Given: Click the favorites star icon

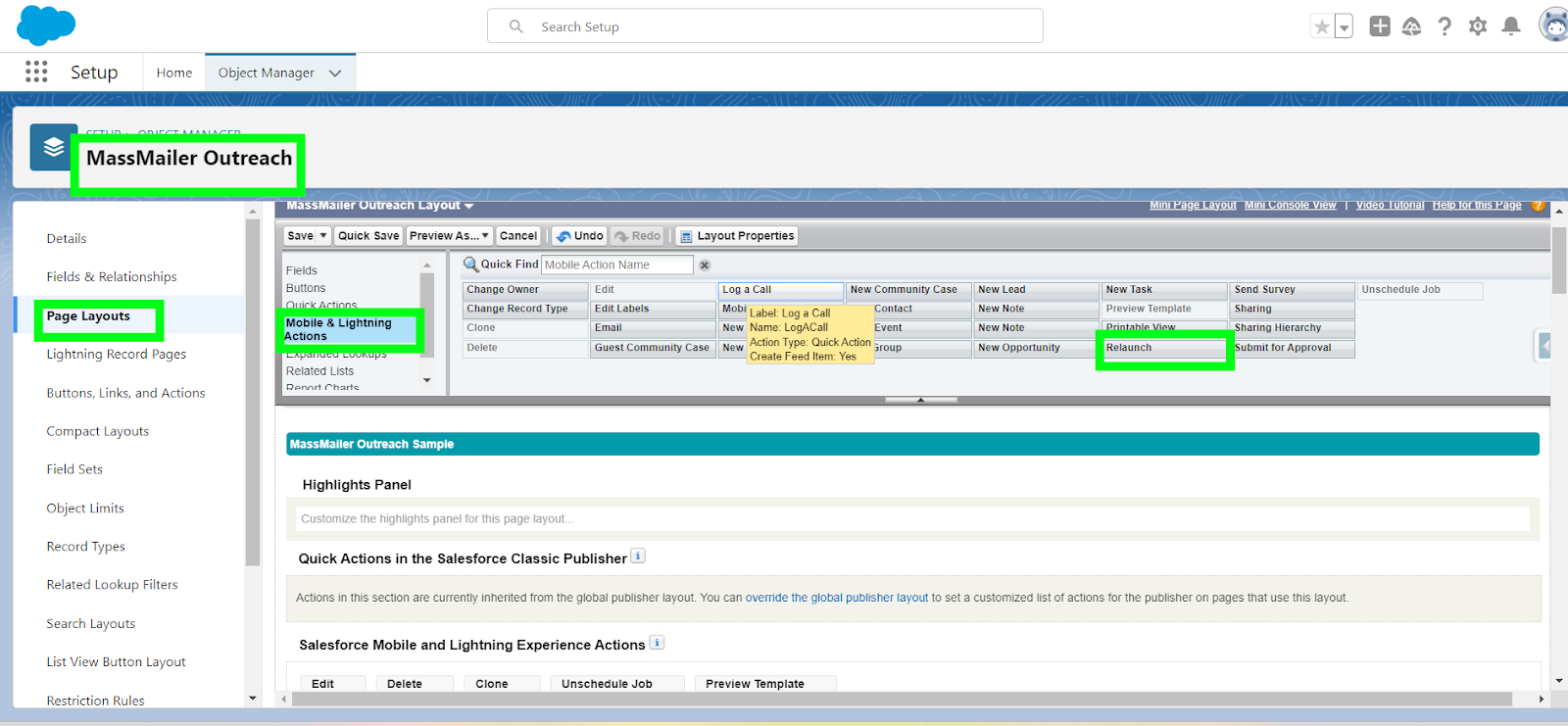Looking at the screenshot, I should point(1322,26).
